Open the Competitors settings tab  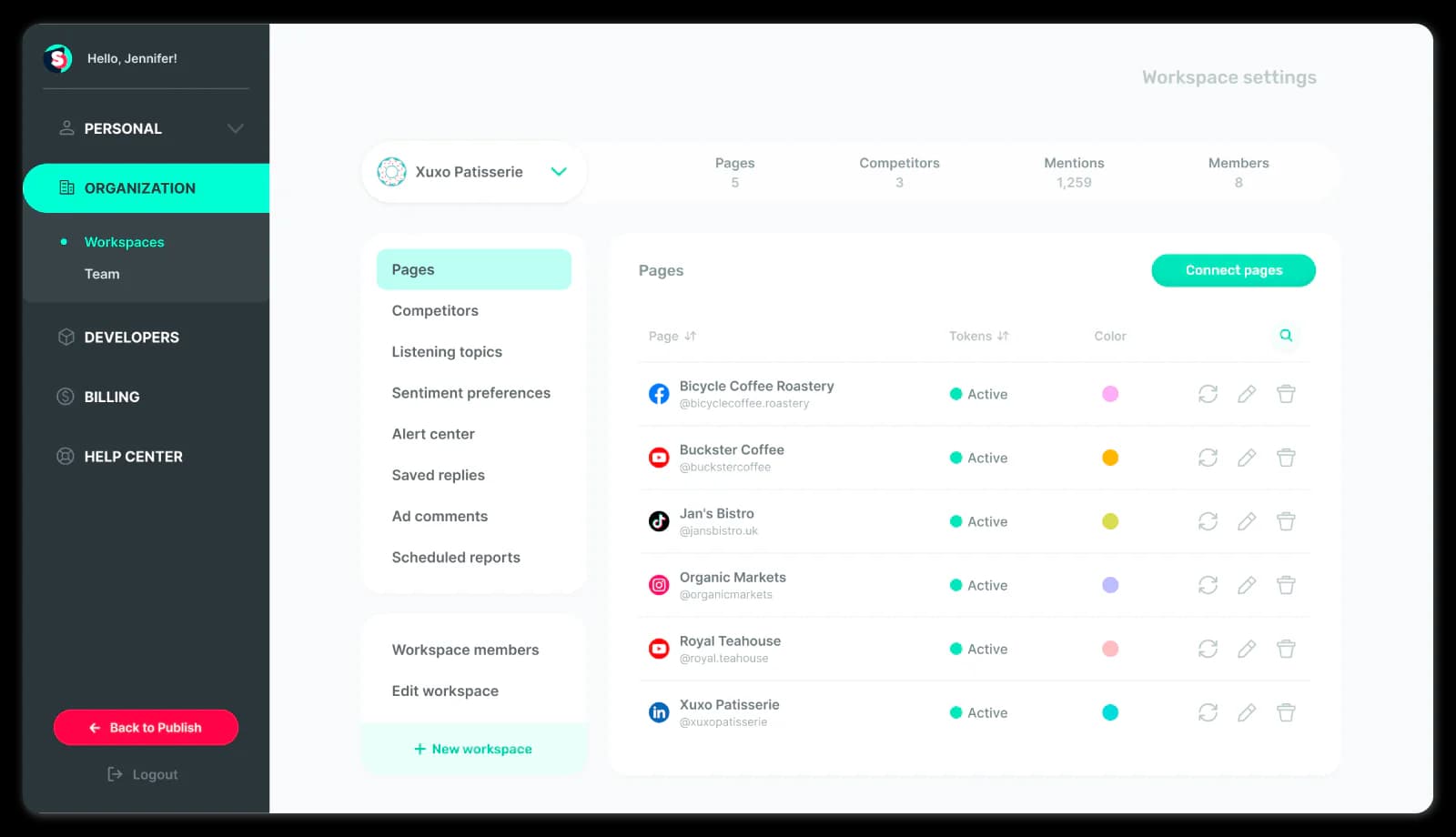[x=435, y=310]
